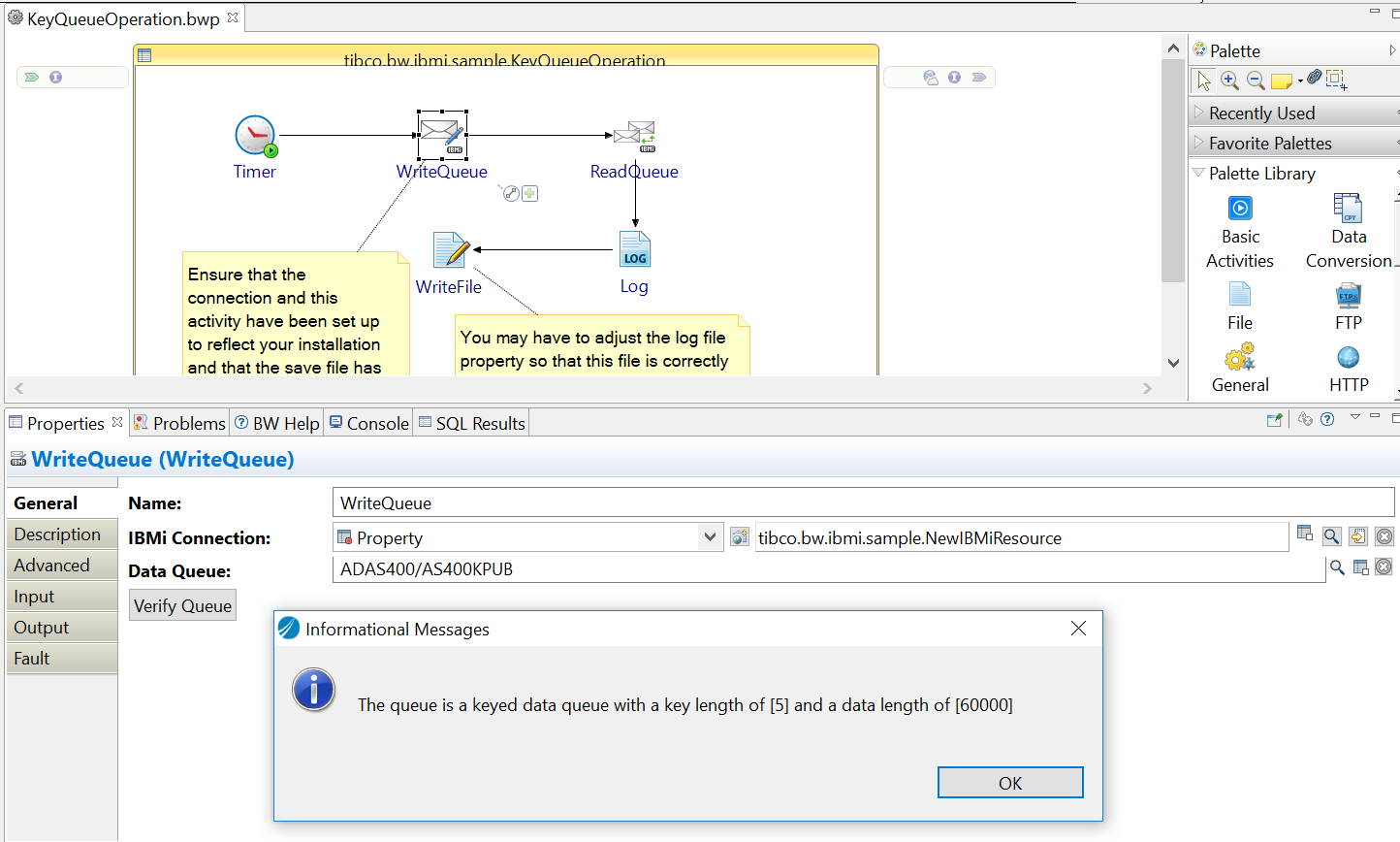Open the Data Conversion palette
Viewport: 1400px width, 842px height.
[x=1349, y=233]
